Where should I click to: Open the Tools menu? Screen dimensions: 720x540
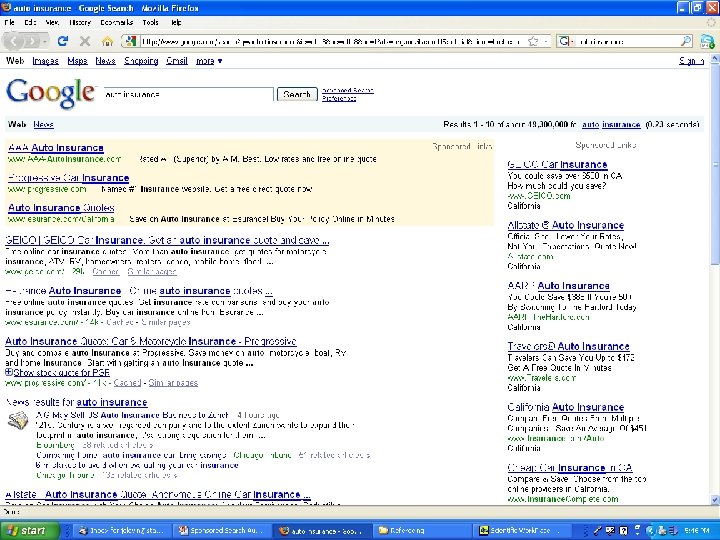[x=150, y=22]
